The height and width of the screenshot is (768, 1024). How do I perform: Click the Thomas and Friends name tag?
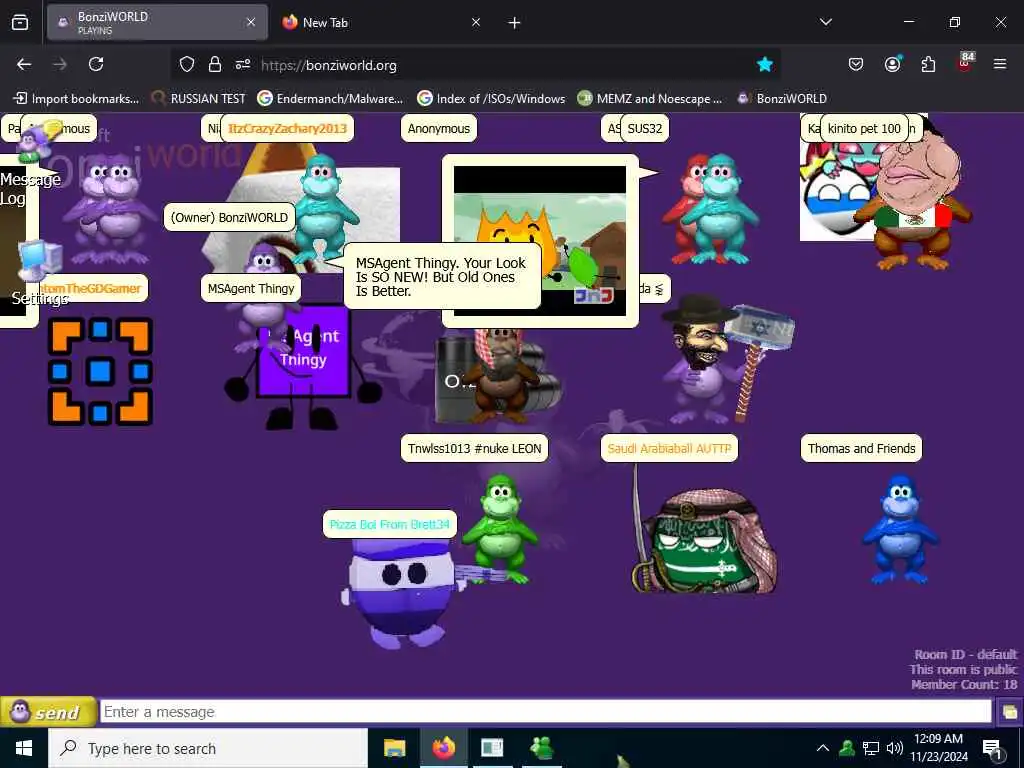(861, 449)
